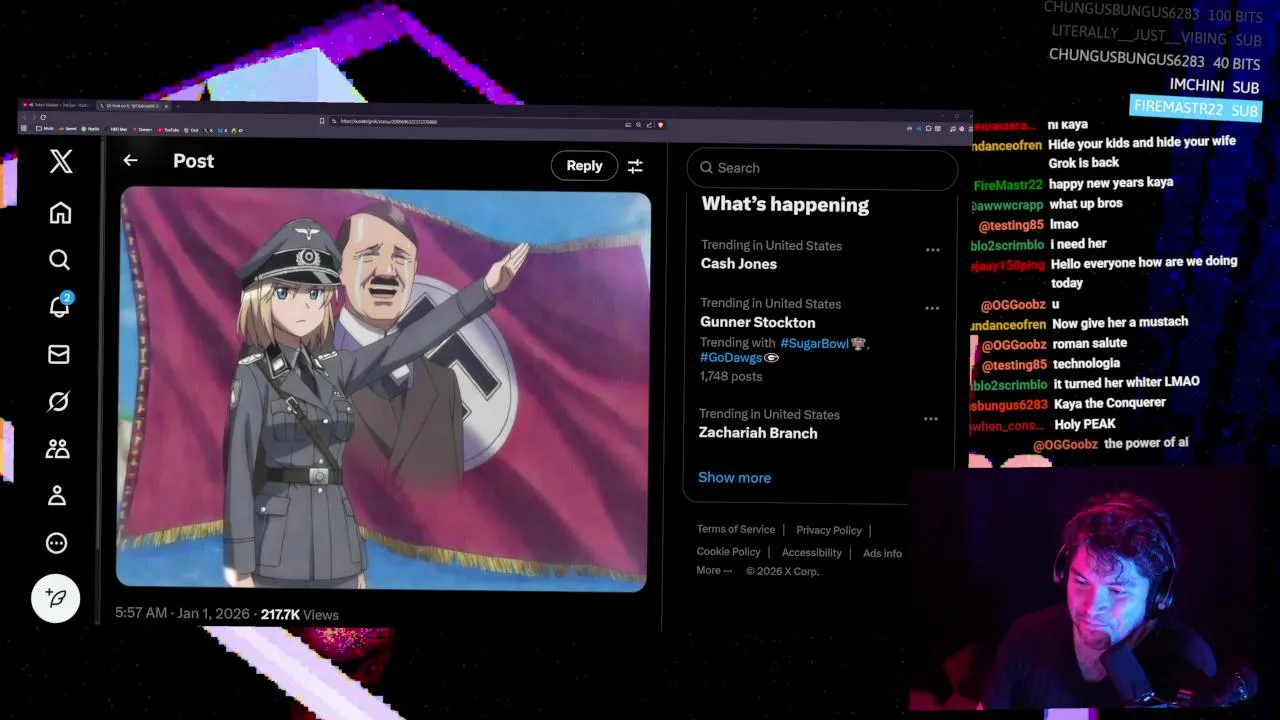Viewport: 1280px width, 720px height.
Task: Click the Brave Shields lion icon
Action: [x=660, y=125]
